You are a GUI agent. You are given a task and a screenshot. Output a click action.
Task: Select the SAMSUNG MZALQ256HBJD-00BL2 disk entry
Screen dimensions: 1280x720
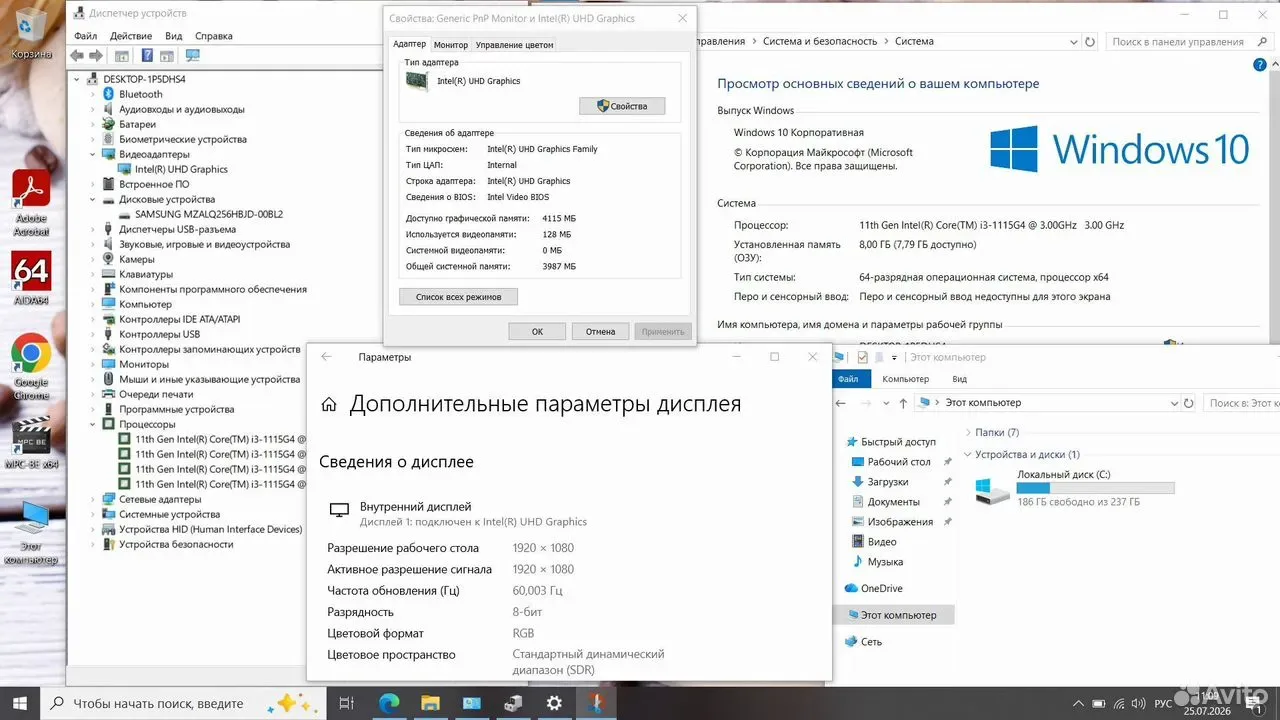tap(208, 214)
